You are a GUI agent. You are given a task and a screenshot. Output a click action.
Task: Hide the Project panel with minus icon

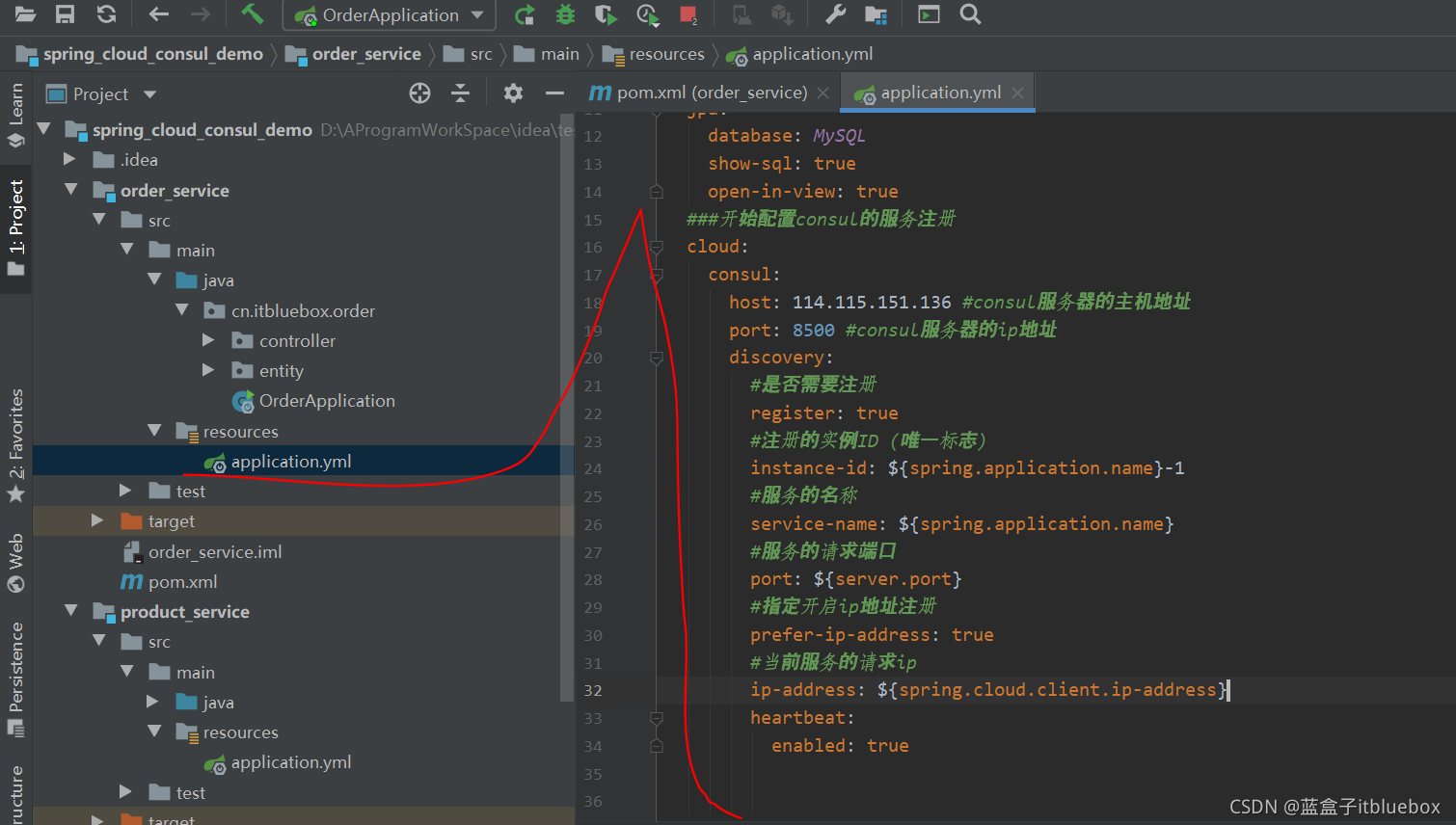point(554,93)
